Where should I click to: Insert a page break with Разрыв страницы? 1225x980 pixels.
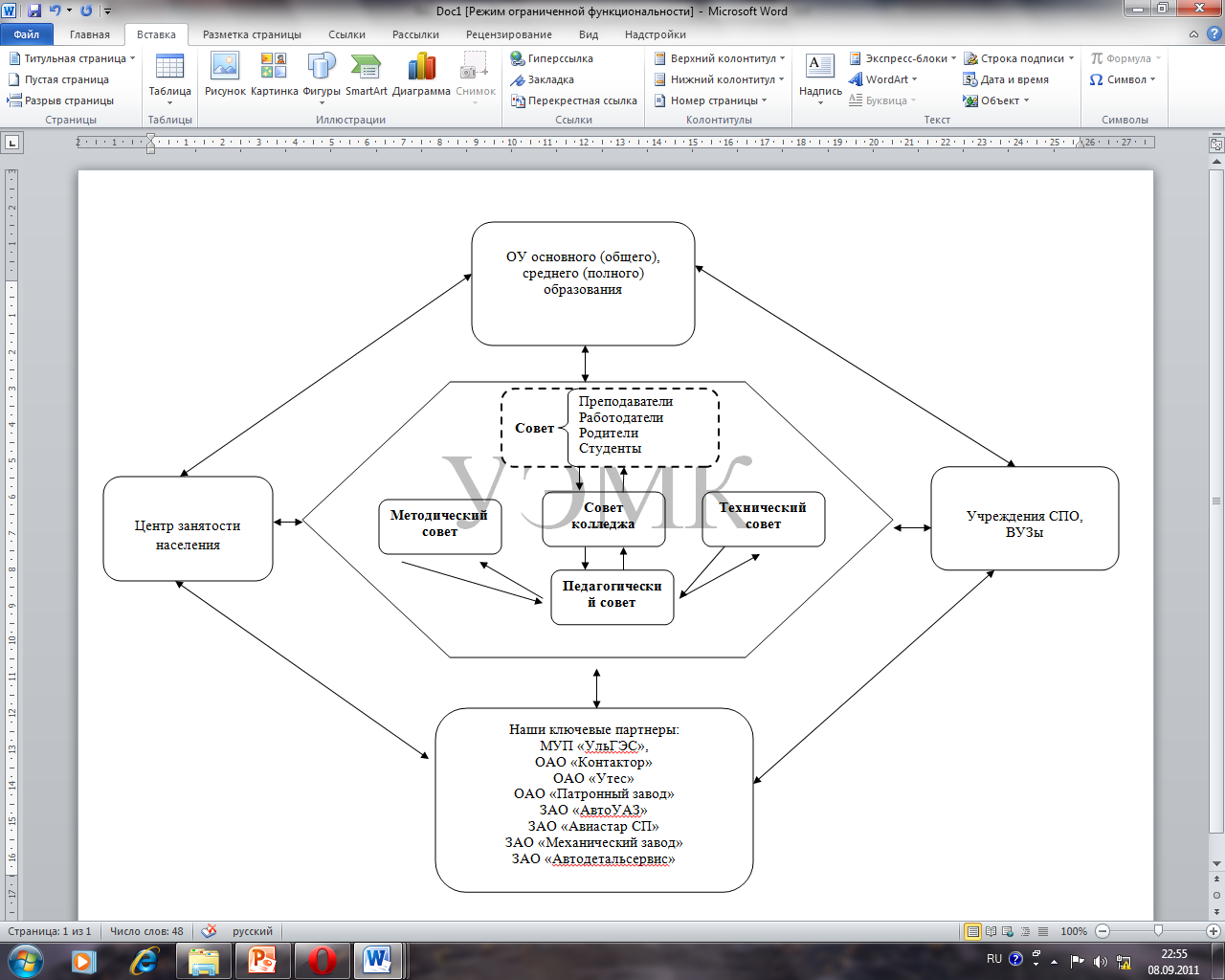tap(60, 100)
